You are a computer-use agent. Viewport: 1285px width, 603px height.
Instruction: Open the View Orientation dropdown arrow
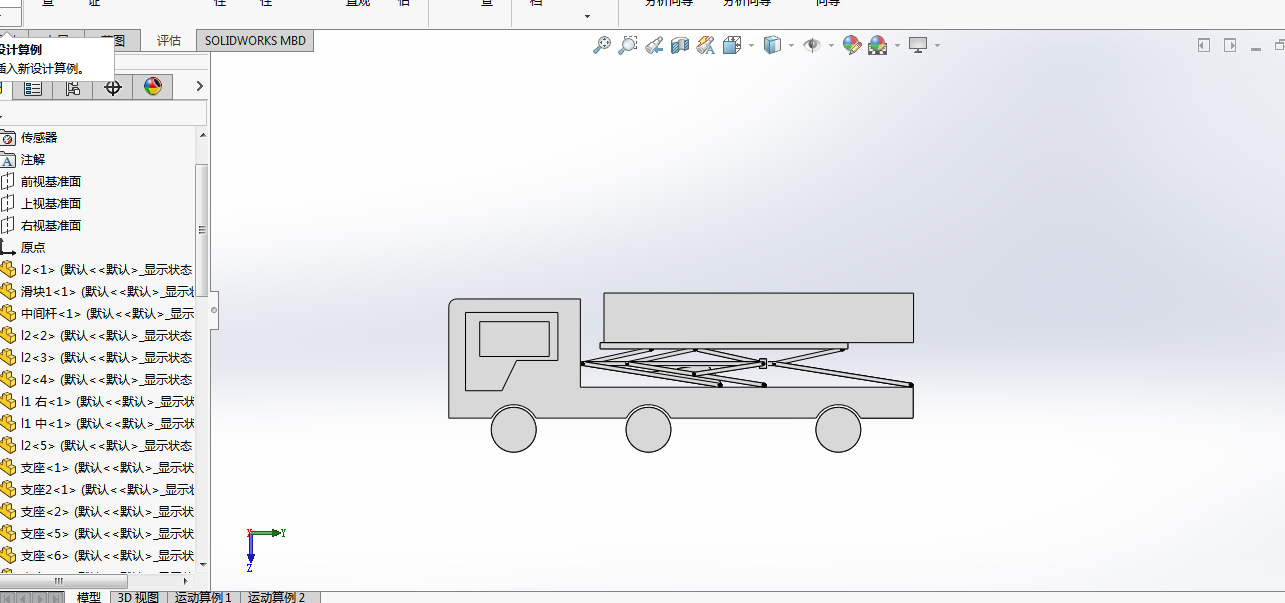click(751, 45)
